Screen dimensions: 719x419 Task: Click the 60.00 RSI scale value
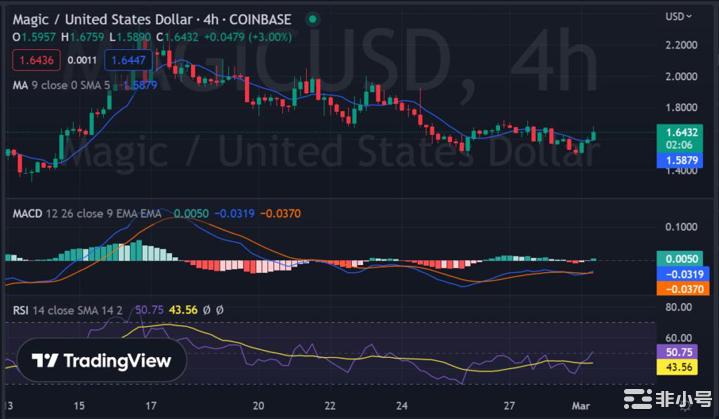[679, 338]
